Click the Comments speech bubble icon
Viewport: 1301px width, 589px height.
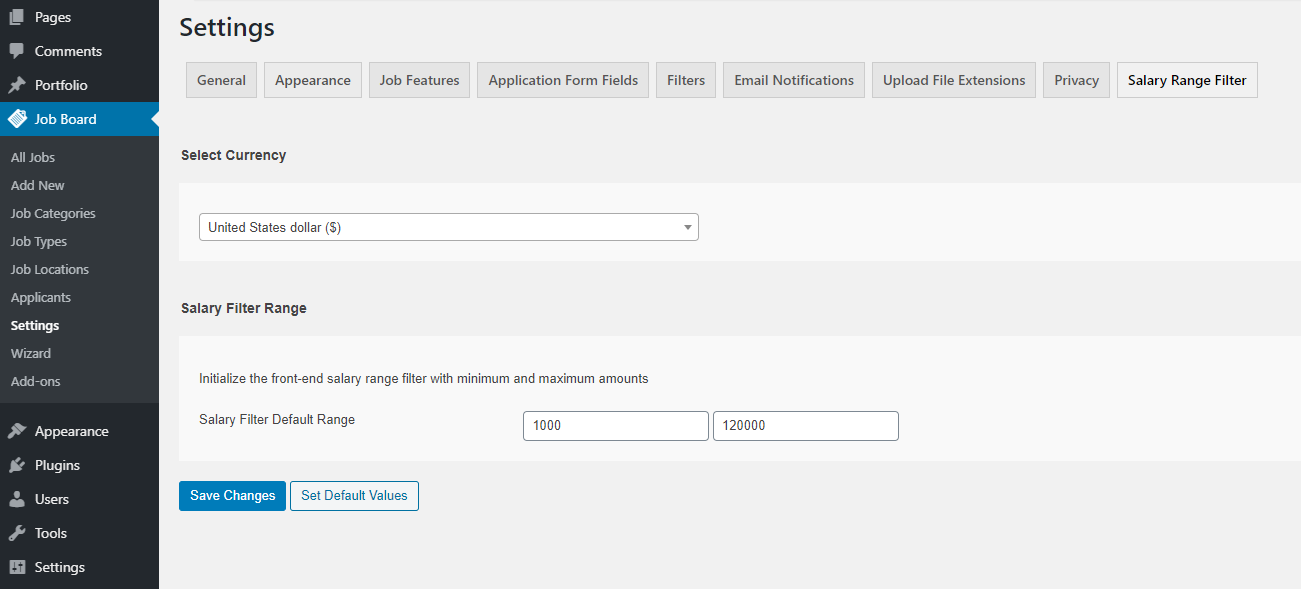(18, 50)
